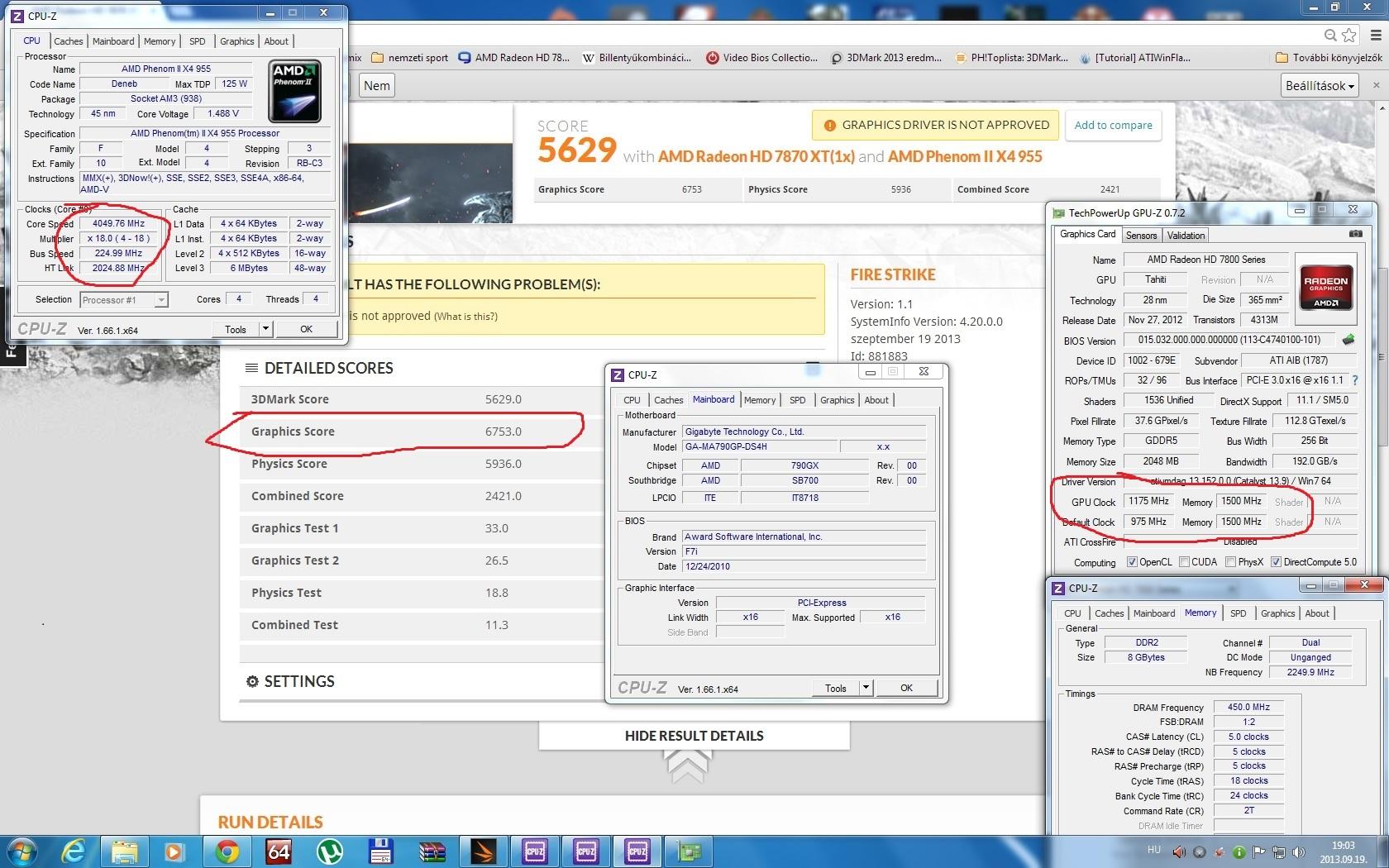Click the AMD Phenom II X4 955 score link
Viewport: 1389px width, 868px height.
965,156
